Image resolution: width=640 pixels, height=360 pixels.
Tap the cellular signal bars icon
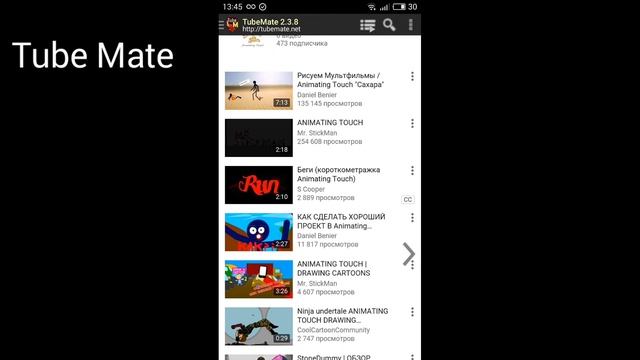pos(384,7)
